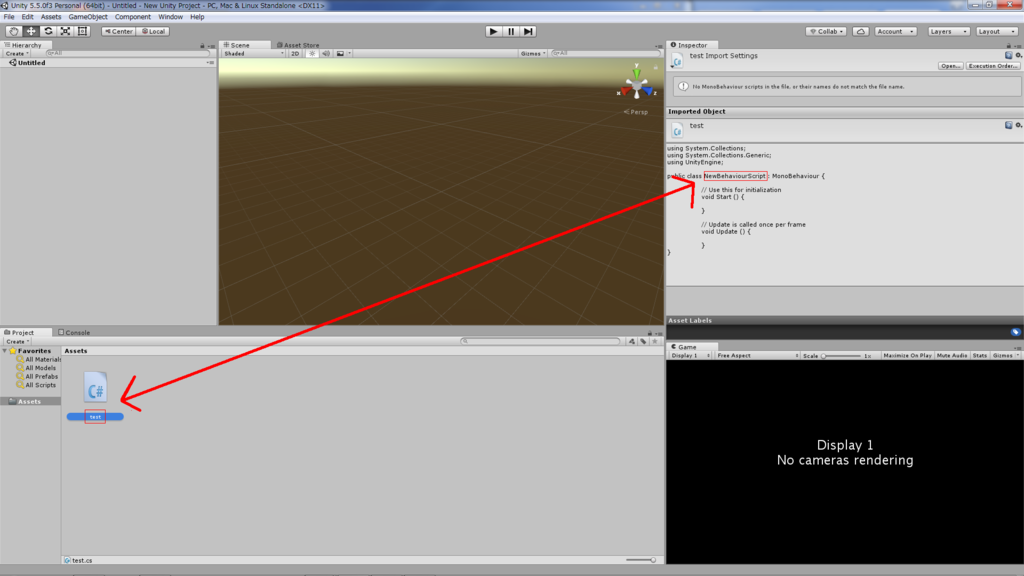Click the Execution Order... button
Screen dimensions: 1024x576
click(x=993, y=66)
